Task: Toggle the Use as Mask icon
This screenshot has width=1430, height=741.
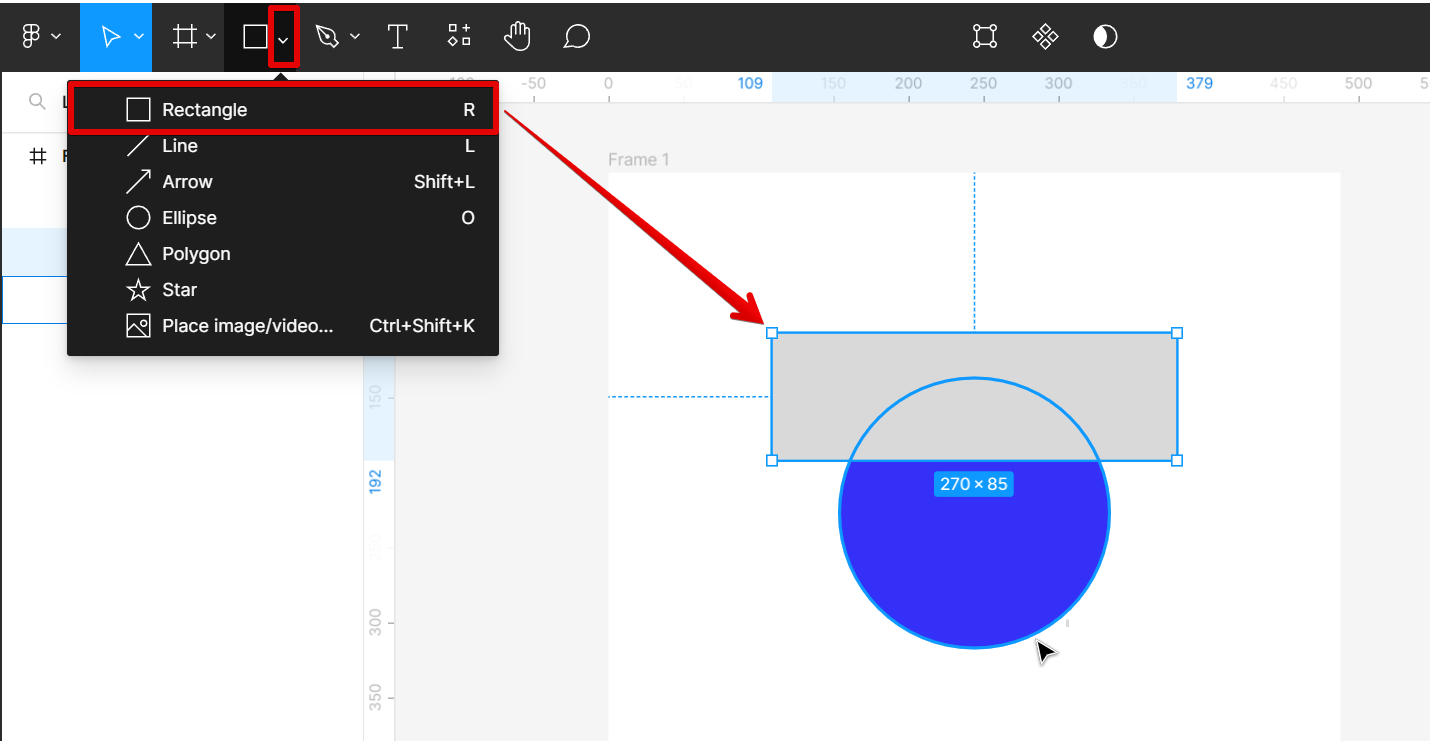Action: click(x=1105, y=37)
